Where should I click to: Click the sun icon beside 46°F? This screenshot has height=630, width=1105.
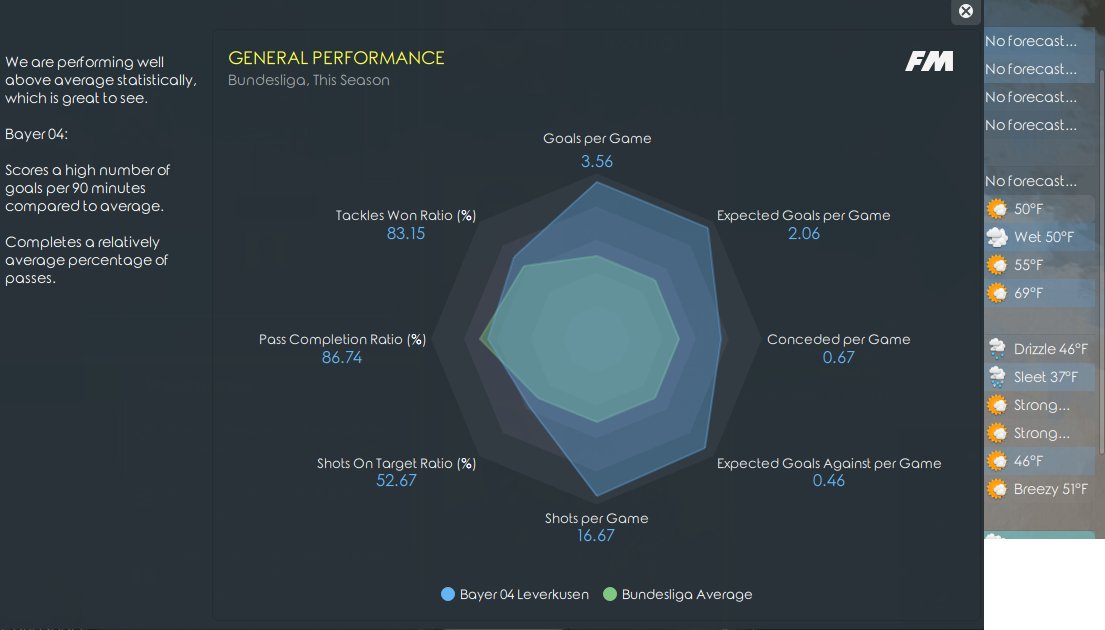tap(997, 461)
